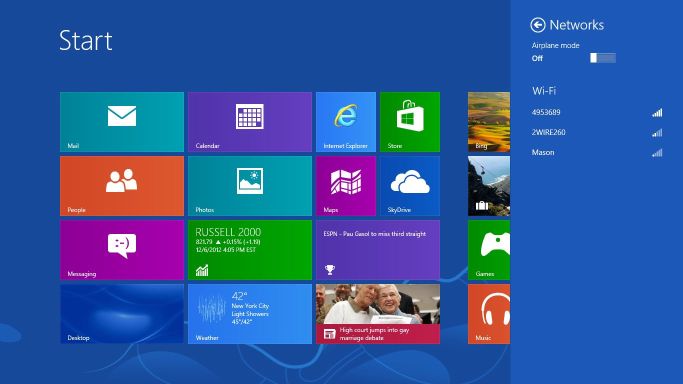Select Wi-Fi network Mason
Viewport: 683px width, 384px height.
597,152
